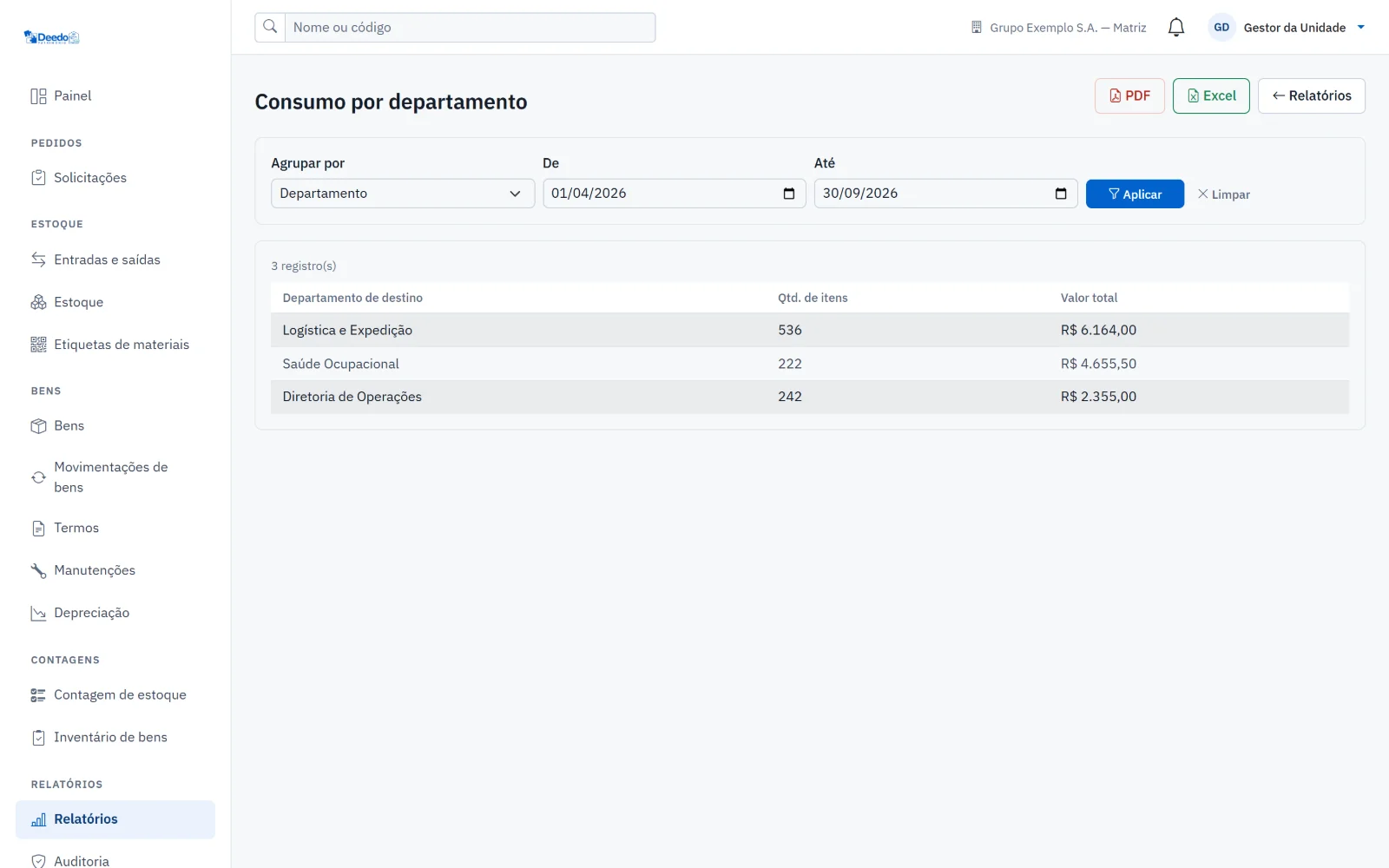Focus the Nome ou código search field
This screenshot has height=868, width=1389.
point(470,27)
